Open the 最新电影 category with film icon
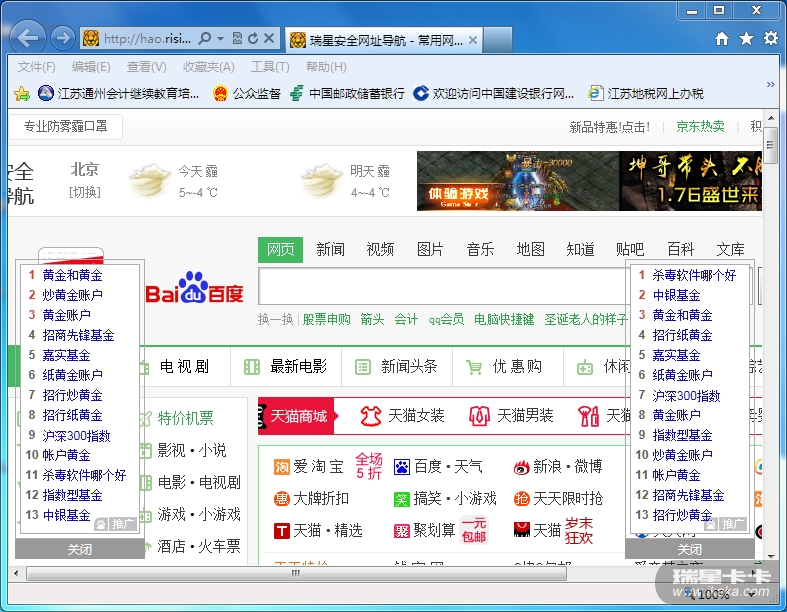This screenshot has width=787, height=612. pyautogui.click(x=286, y=367)
